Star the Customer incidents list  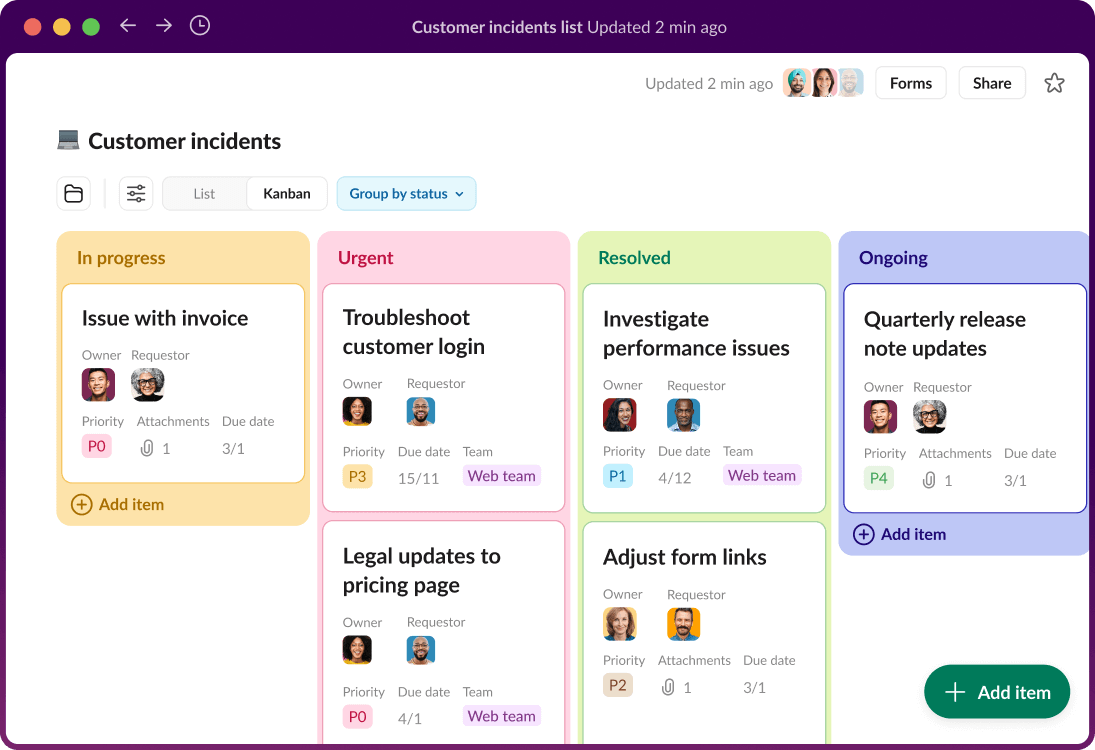tap(1054, 83)
